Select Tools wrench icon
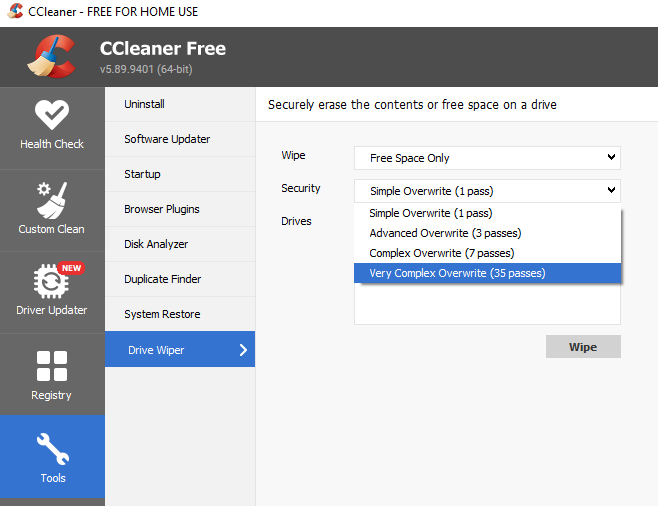658x506 pixels. pyautogui.click(x=53, y=449)
